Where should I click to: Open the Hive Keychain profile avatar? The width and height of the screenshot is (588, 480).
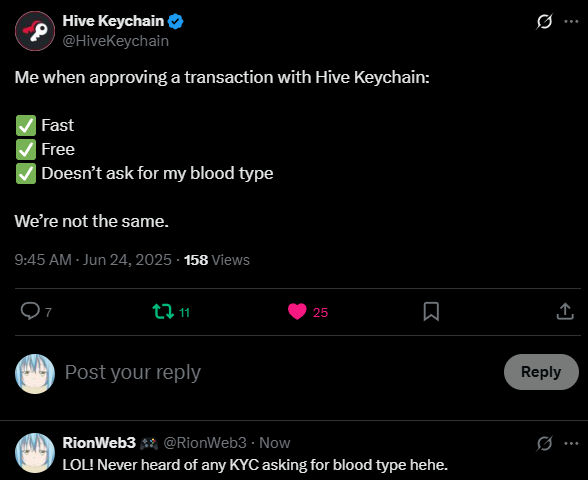click(x=35, y=31)
